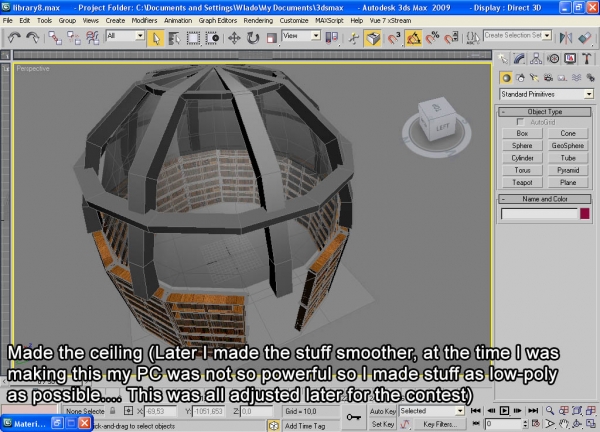Toggle the Angle Snap
The image size is (600, 432).
tap(413, 38)
